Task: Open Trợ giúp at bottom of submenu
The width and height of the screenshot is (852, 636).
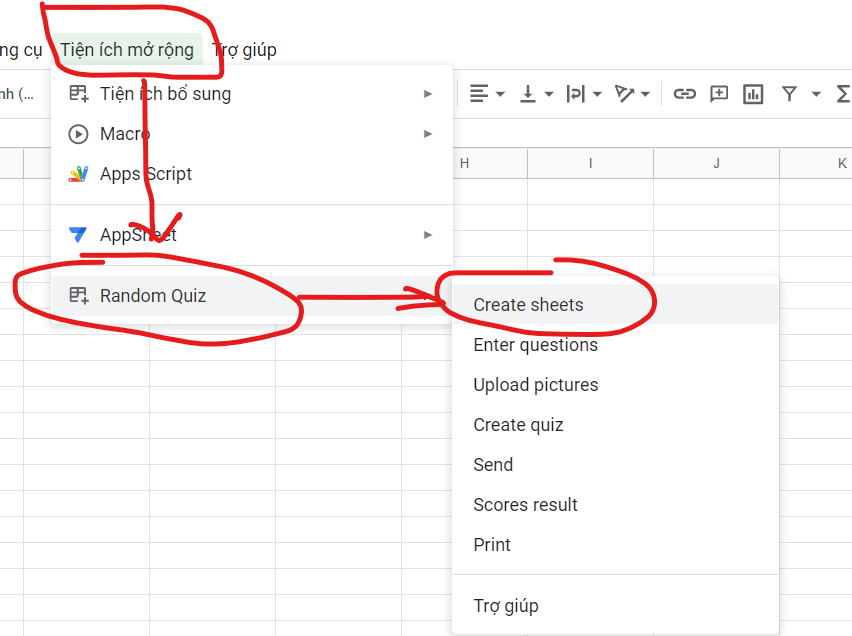Action: tap(615, 605)
